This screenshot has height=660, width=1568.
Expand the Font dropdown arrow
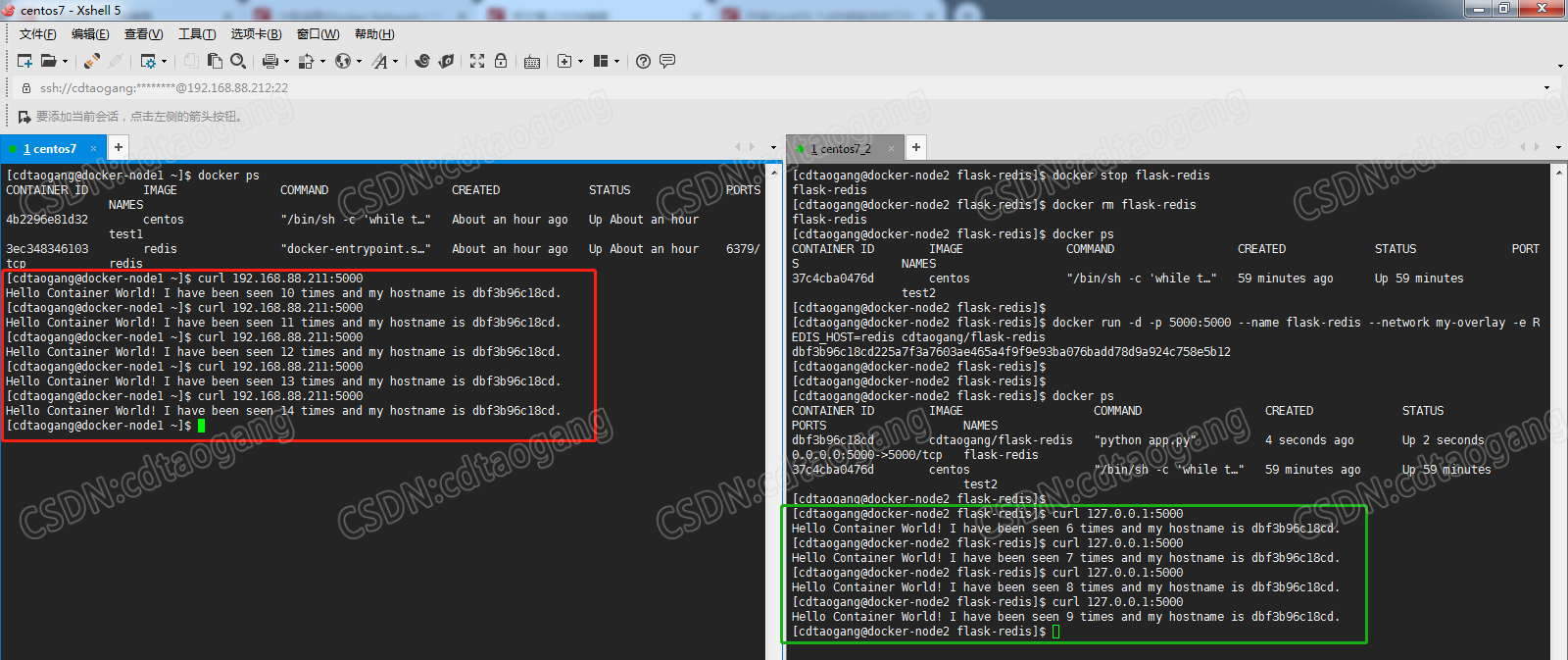coord(395,61)
